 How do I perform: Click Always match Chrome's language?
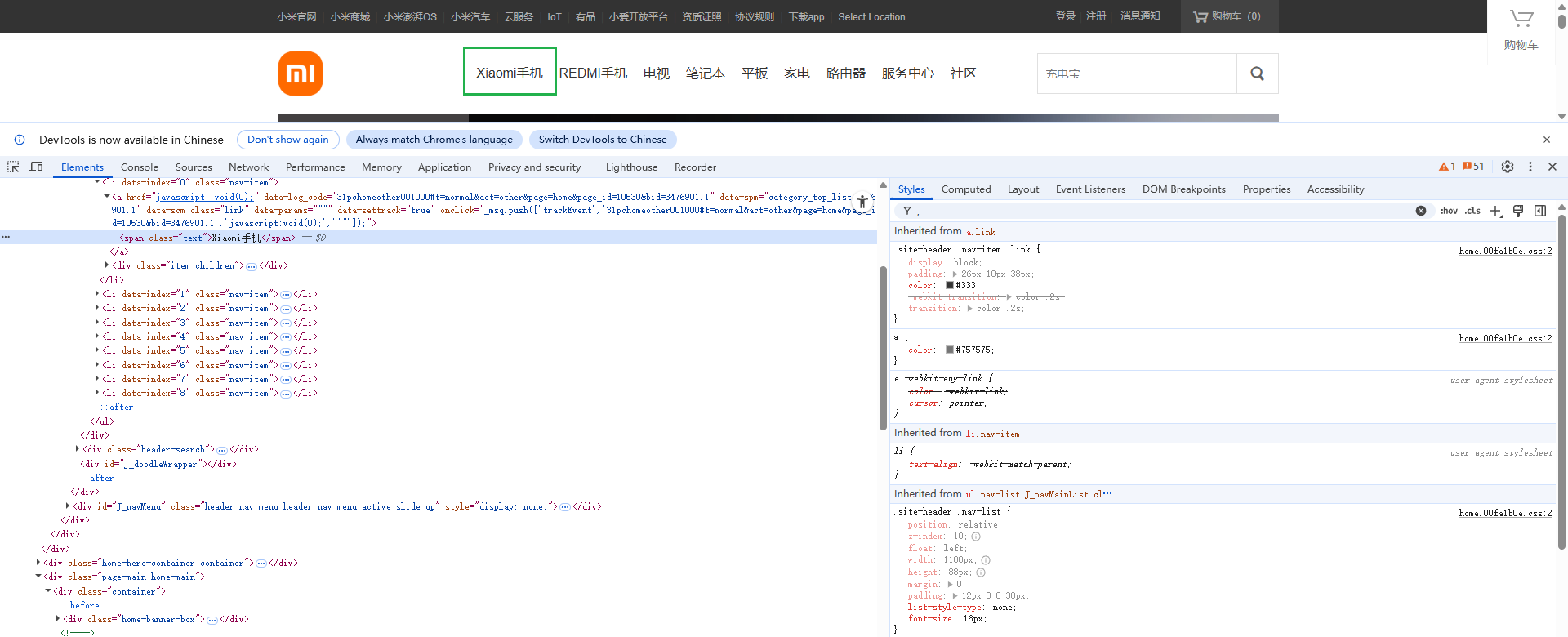click(434, 140)
